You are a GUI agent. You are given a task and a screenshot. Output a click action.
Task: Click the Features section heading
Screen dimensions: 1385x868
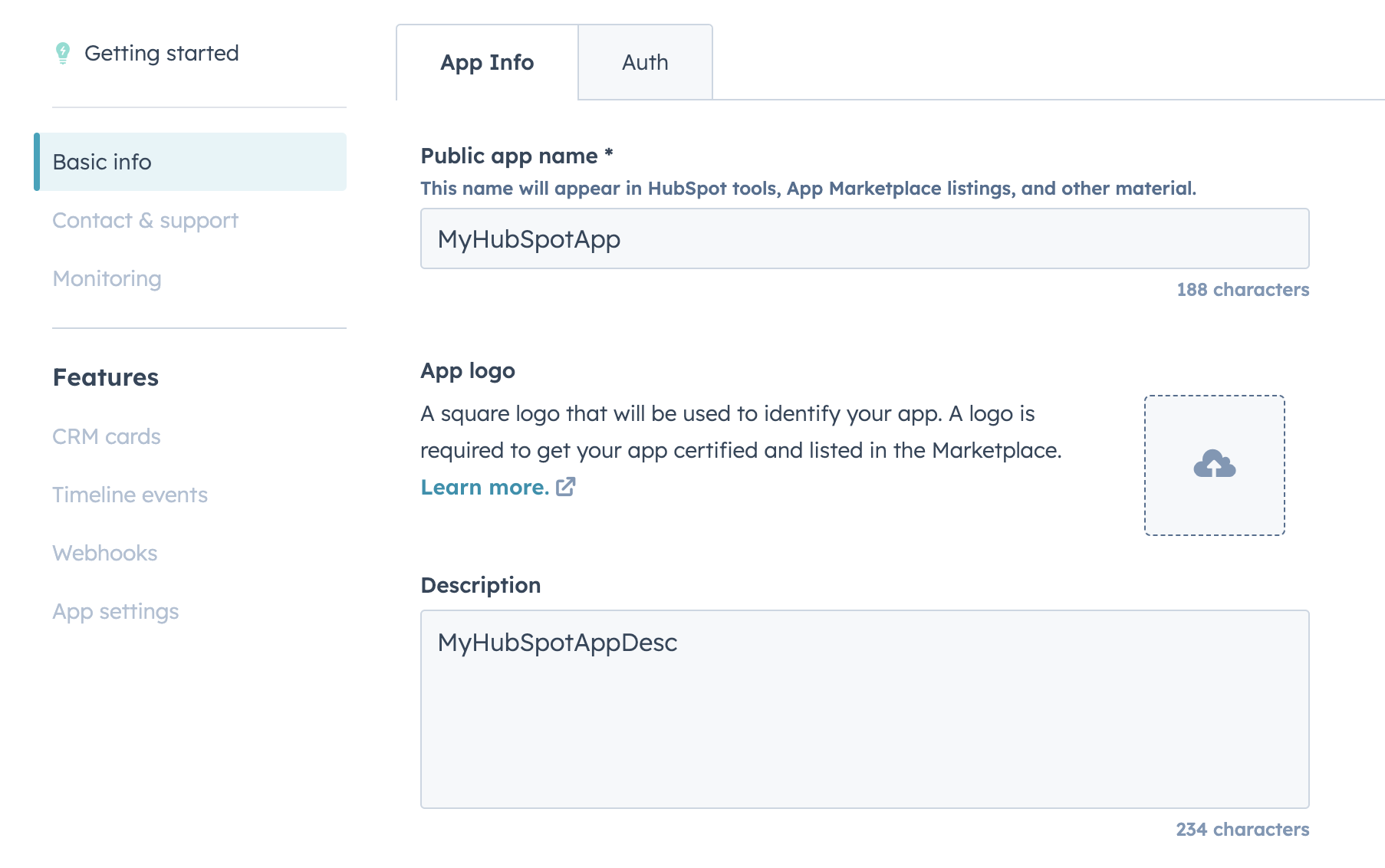point(106,377)
